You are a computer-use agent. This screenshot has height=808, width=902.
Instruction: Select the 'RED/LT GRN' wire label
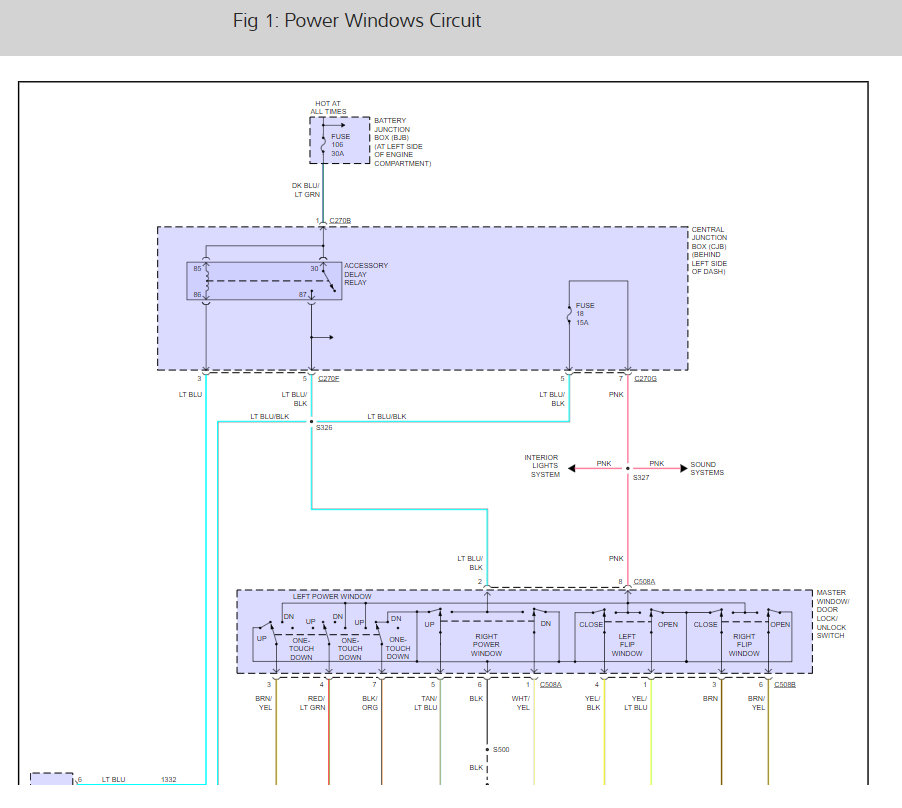[312, 703]
